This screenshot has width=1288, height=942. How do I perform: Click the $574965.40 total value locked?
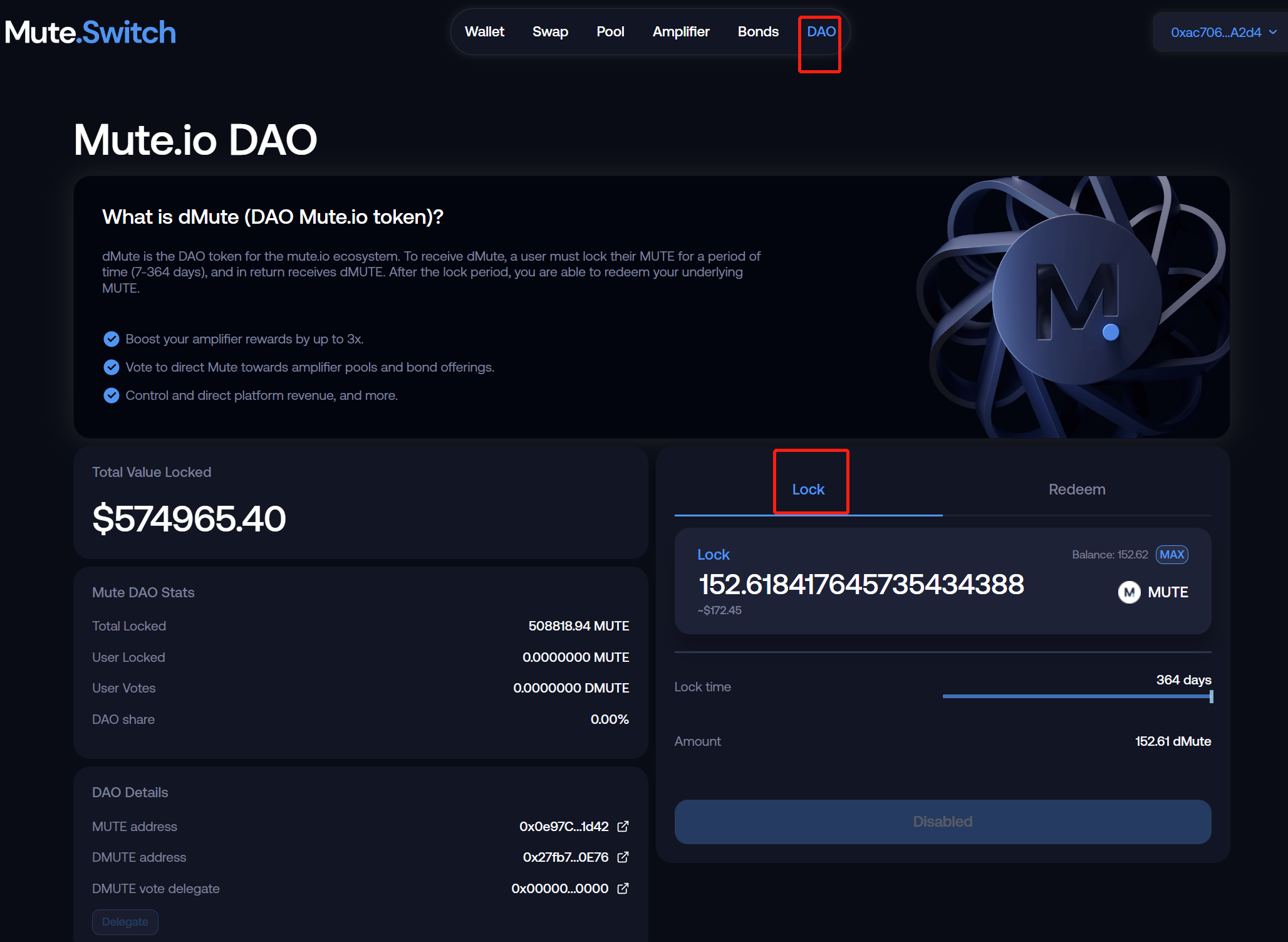tap(189, 518)
